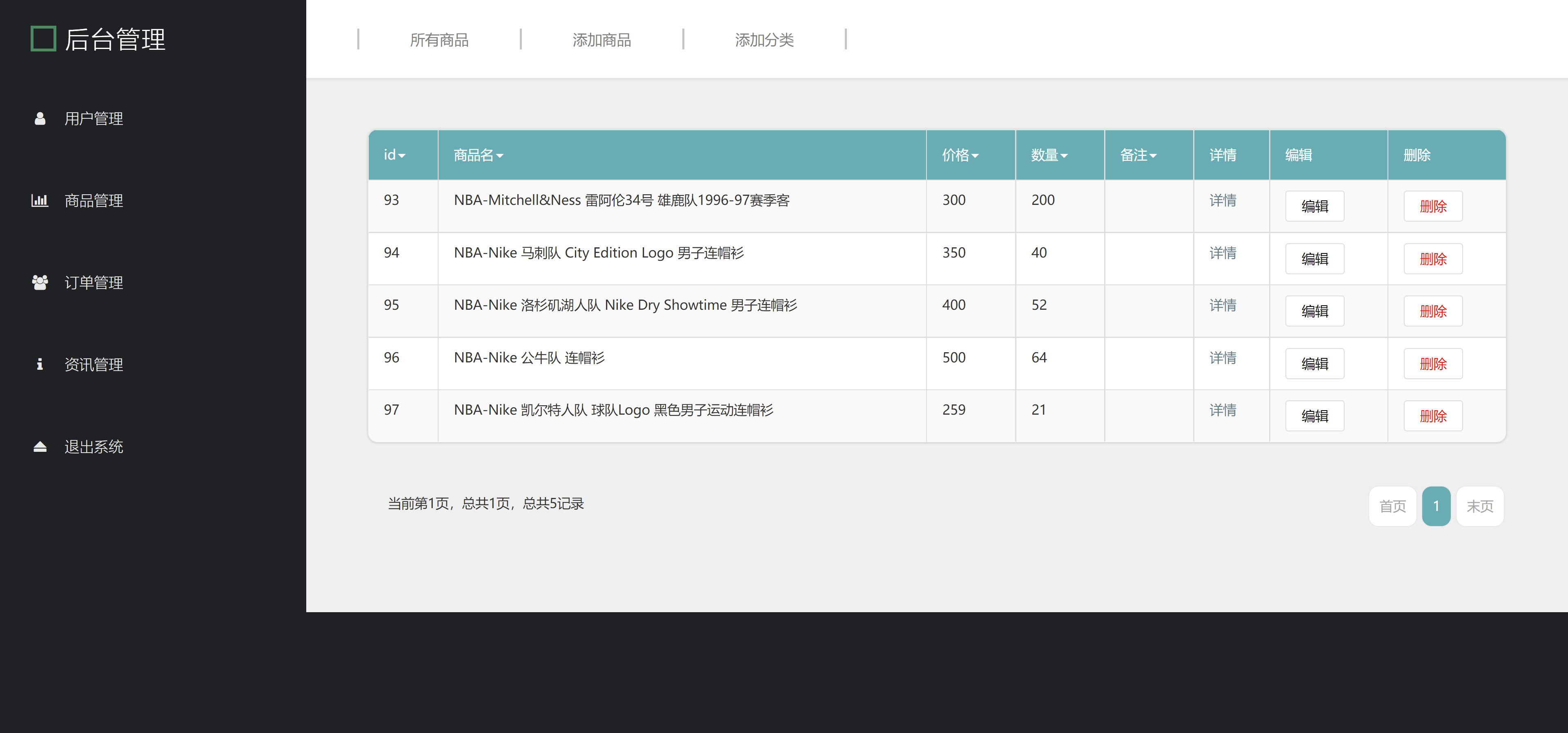
Task: Click 编辑 for product id 93
Action: pos(1315,206)
